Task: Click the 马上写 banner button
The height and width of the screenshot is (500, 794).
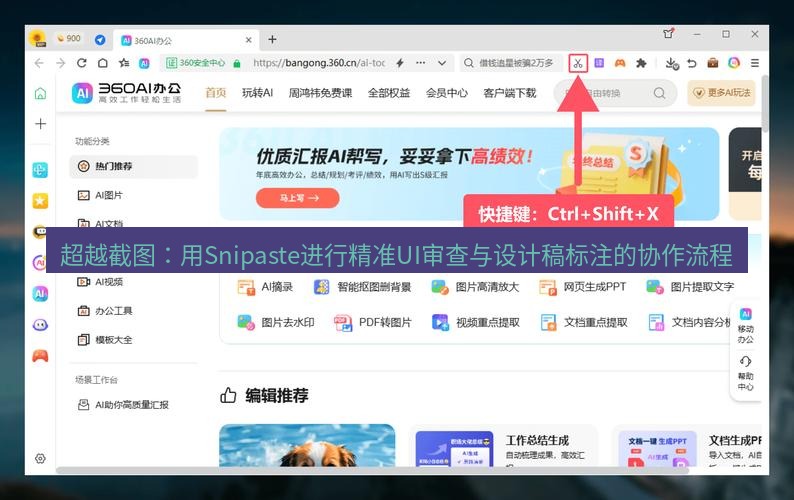Action: click(x=298, y=198)
